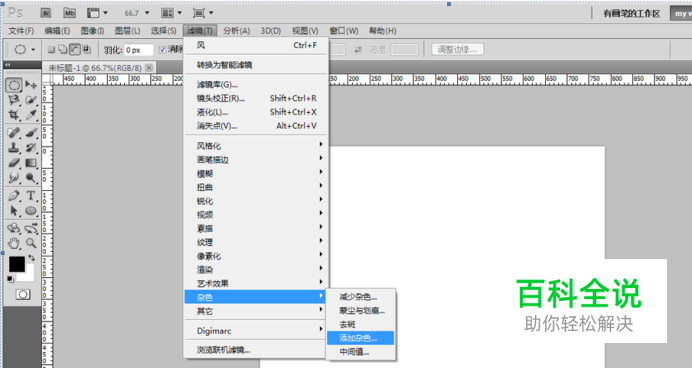The height and width of the screenshot is (368, 692).
Task: Select the History Brush tool
Action: pos(31,147)
